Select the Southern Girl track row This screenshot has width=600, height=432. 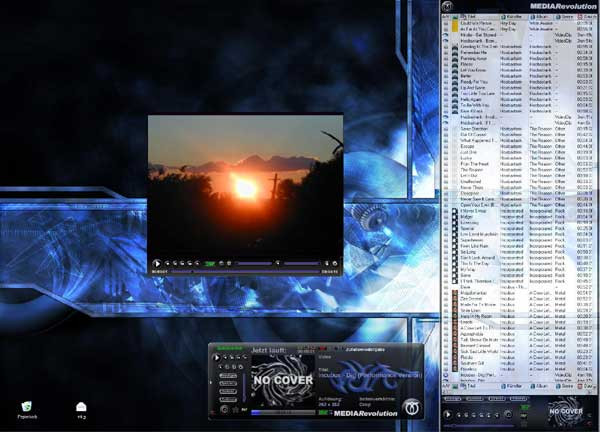(x=518, y=363)
